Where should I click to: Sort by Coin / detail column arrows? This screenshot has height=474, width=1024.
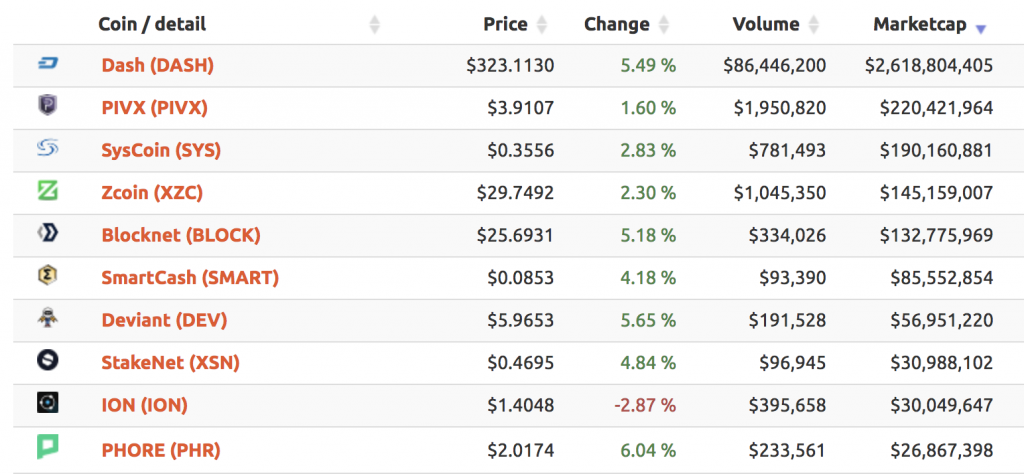(374, 25)
